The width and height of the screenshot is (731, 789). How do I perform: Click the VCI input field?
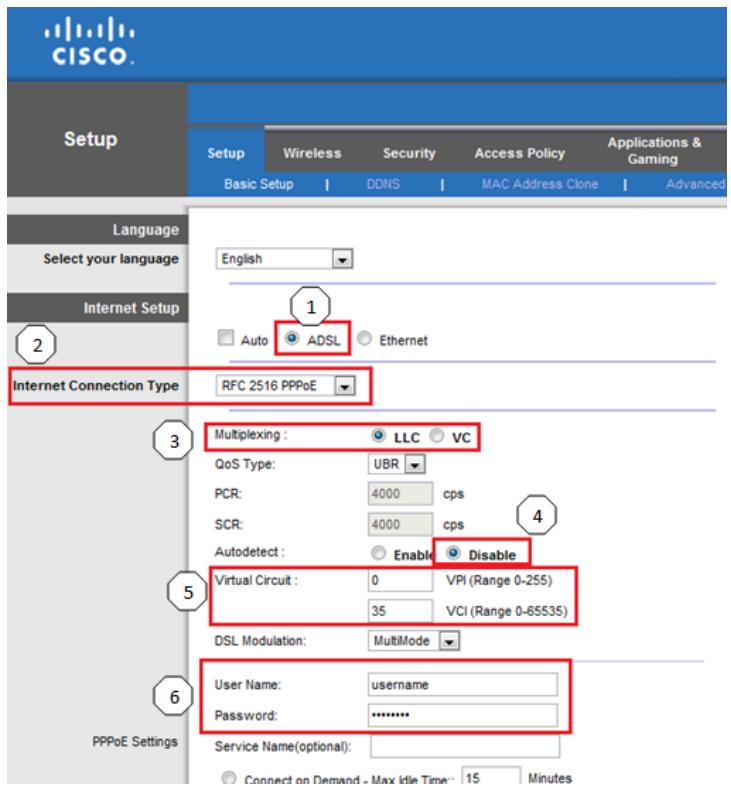pyautogui.click(x=400, y=611)
